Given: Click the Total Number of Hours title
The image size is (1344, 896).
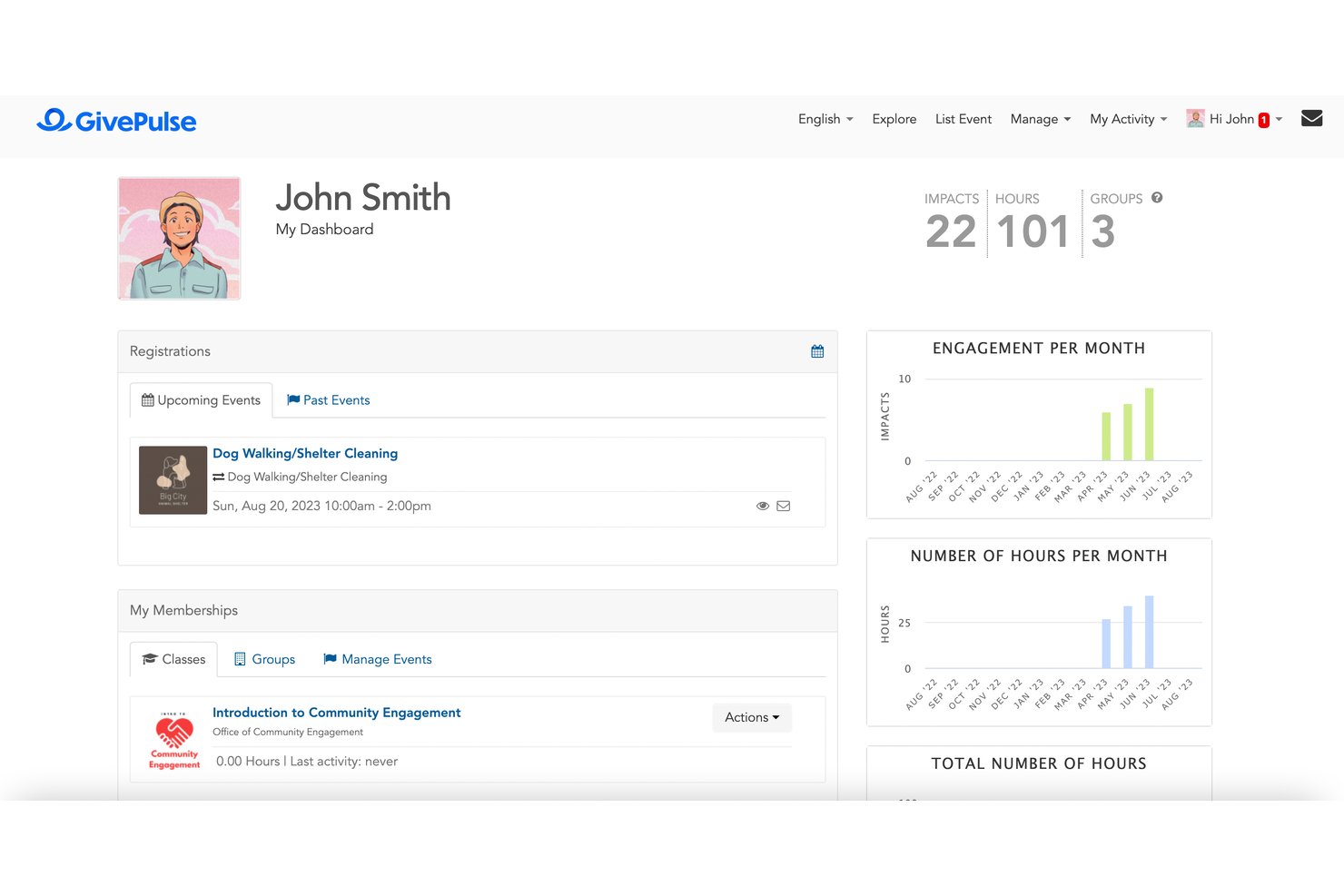Looking at the screenshot, I should [x=1039, y=764].
